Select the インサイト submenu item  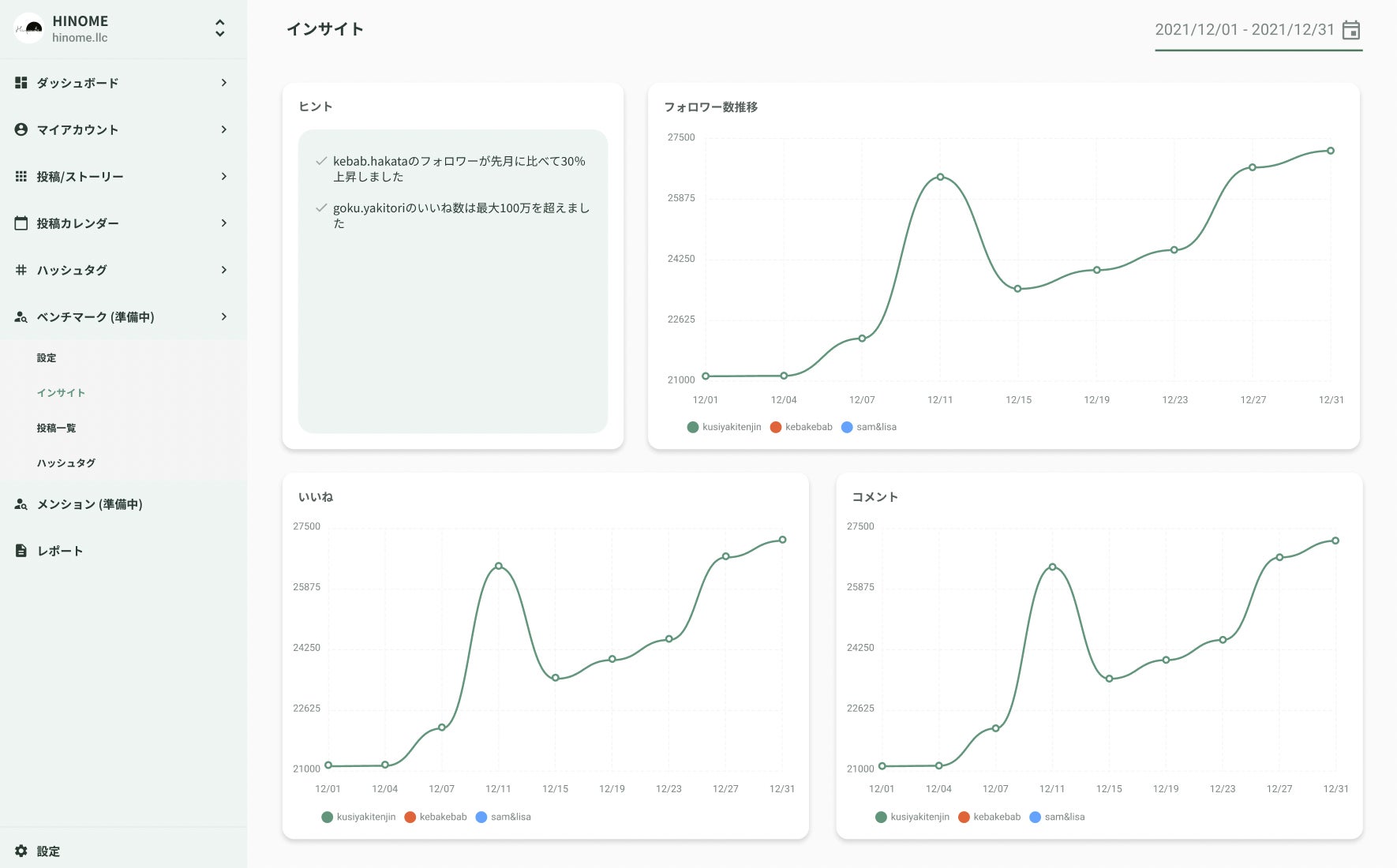[x=61, y=393]
